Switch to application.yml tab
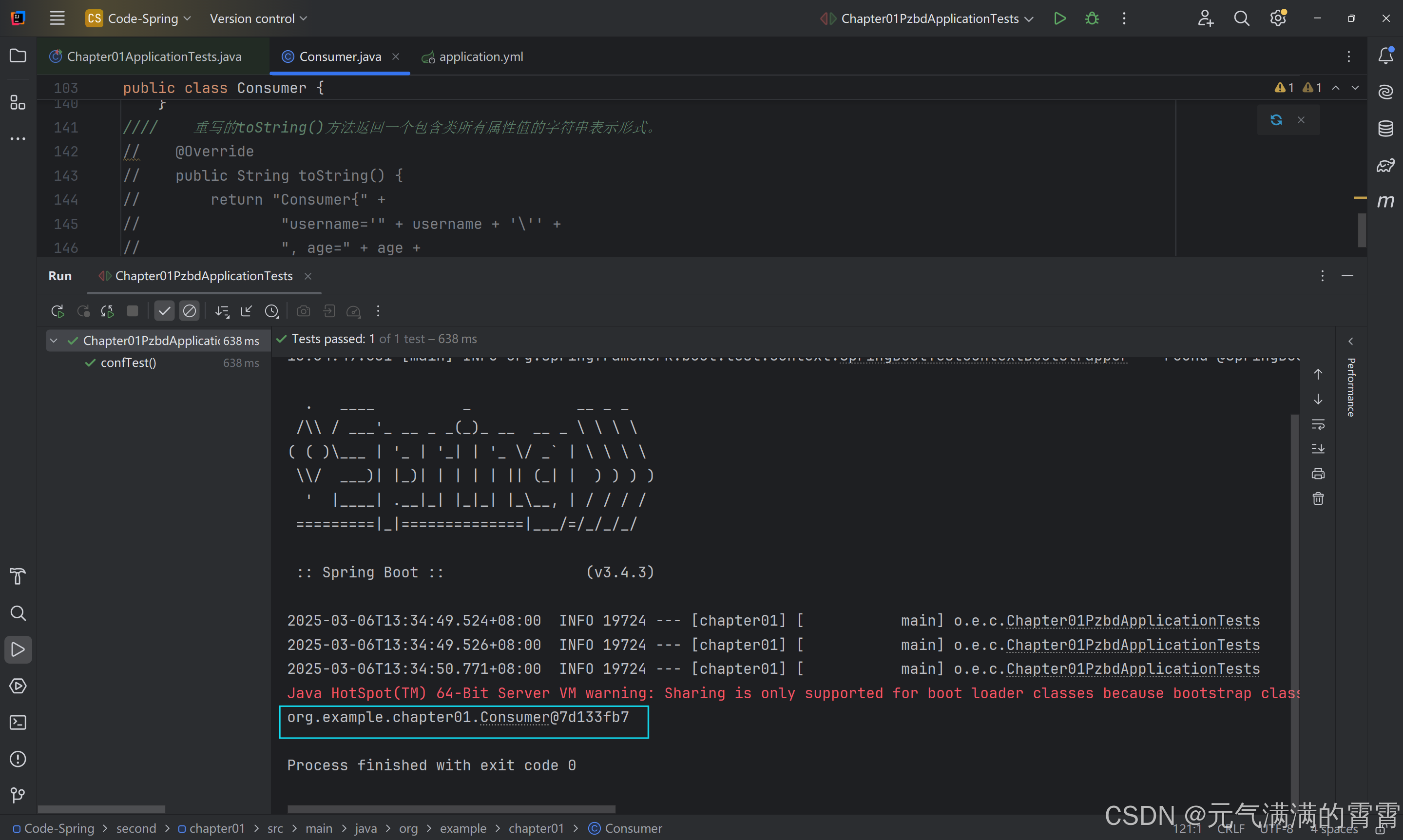Screen dimensions: 1403x840 (x=473, y=57)
